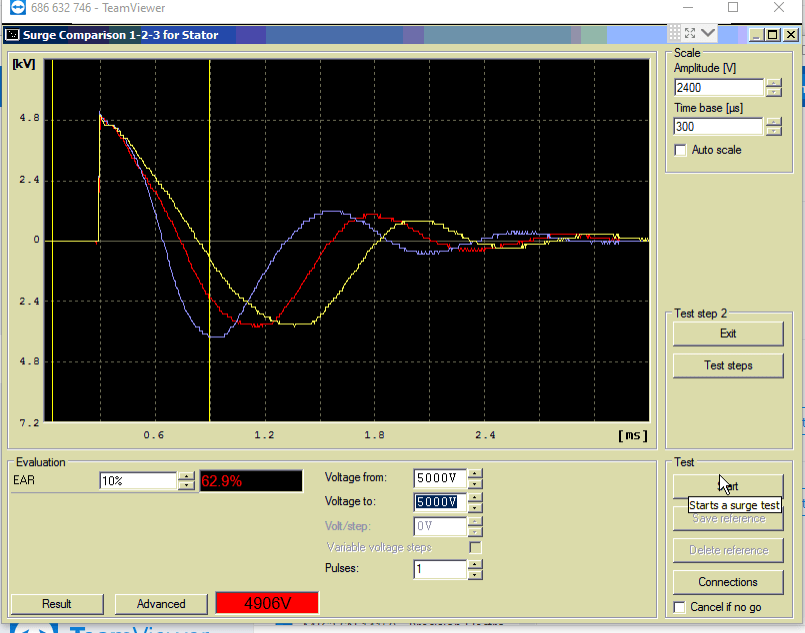The width and height of the screenshot is (805, 633).
Task: Increase the Voltage from value stepper
Action: [475, 473]
